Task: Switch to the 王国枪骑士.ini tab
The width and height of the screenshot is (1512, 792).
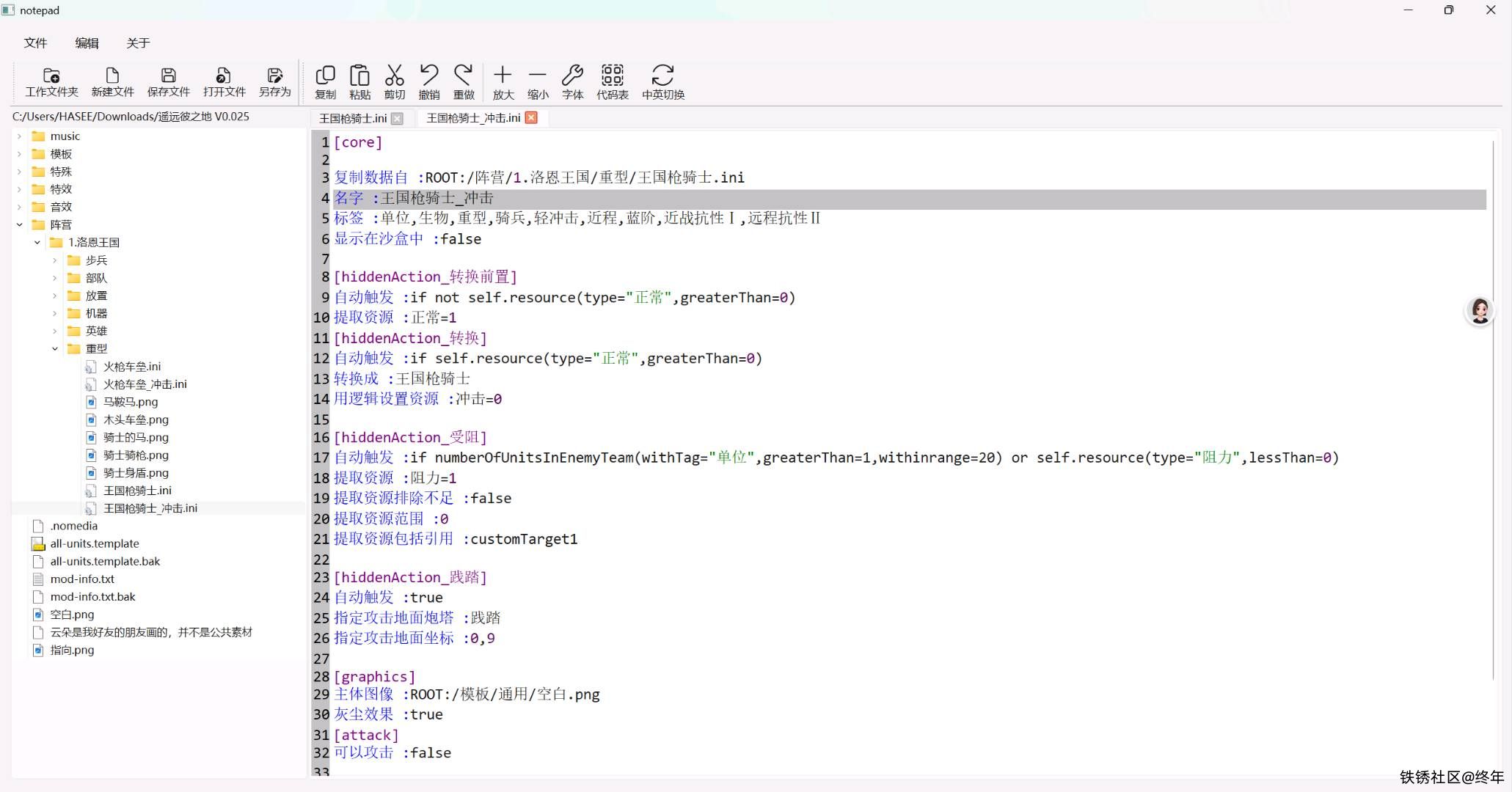Action: (x=353, y=118)
